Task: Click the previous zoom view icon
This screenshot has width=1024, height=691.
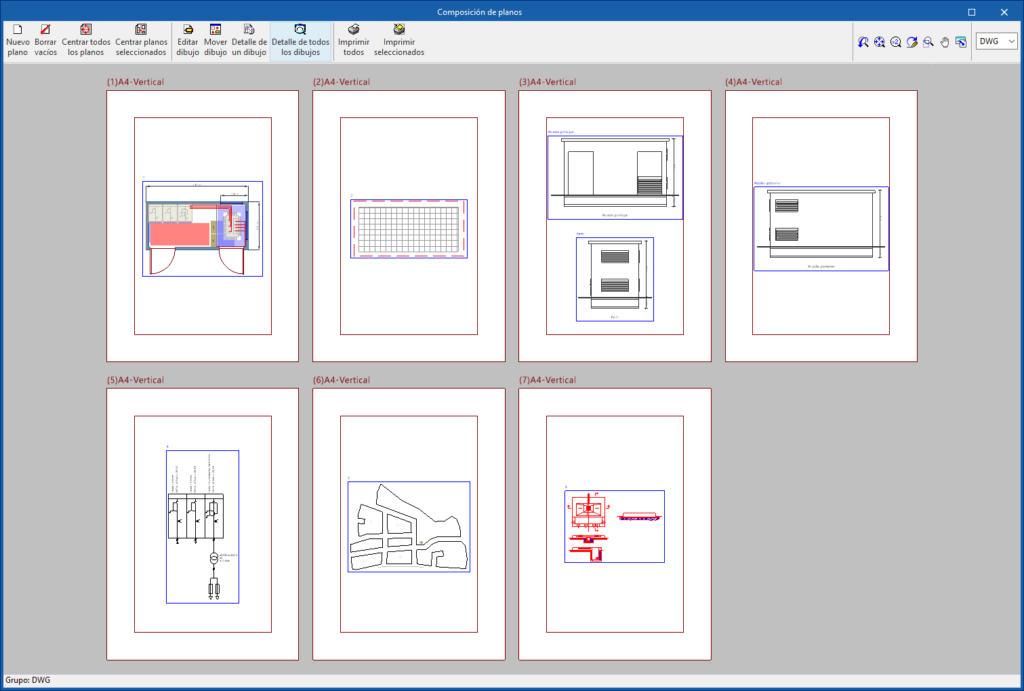Action: pos(863,42)
